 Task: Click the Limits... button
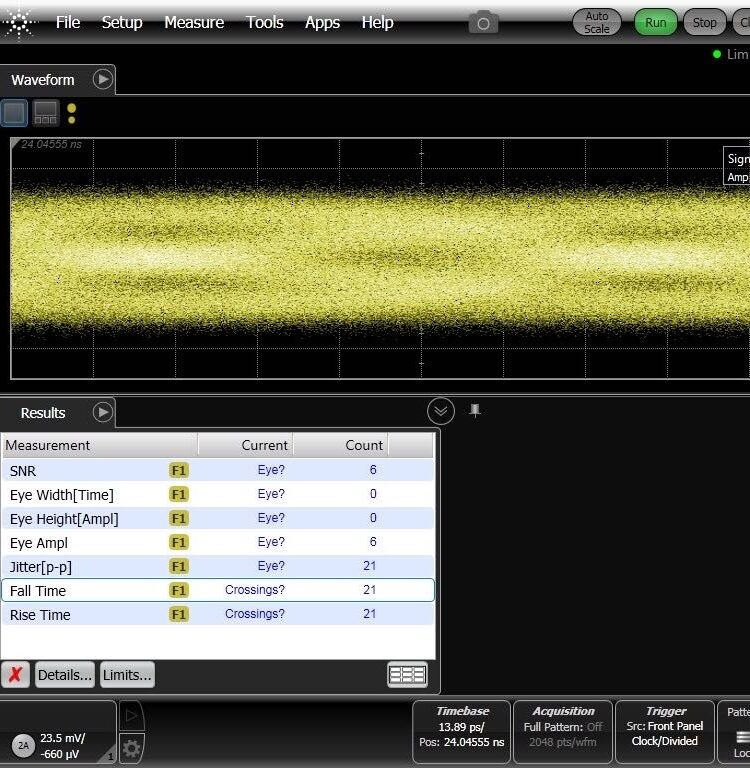click(127, 675)
